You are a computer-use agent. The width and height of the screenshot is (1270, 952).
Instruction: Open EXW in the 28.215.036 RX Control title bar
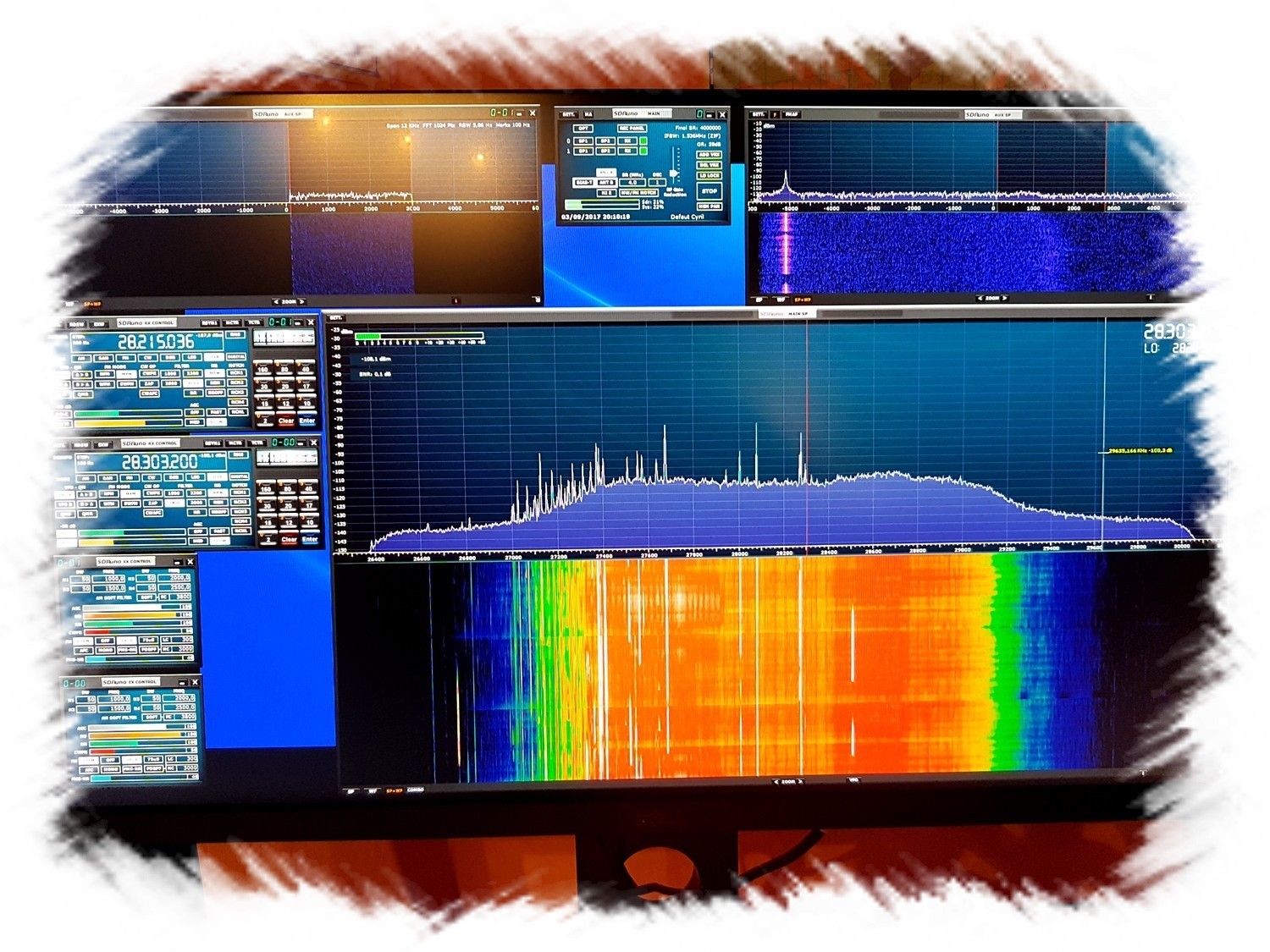pyautogui.click(x=99, y=324)
